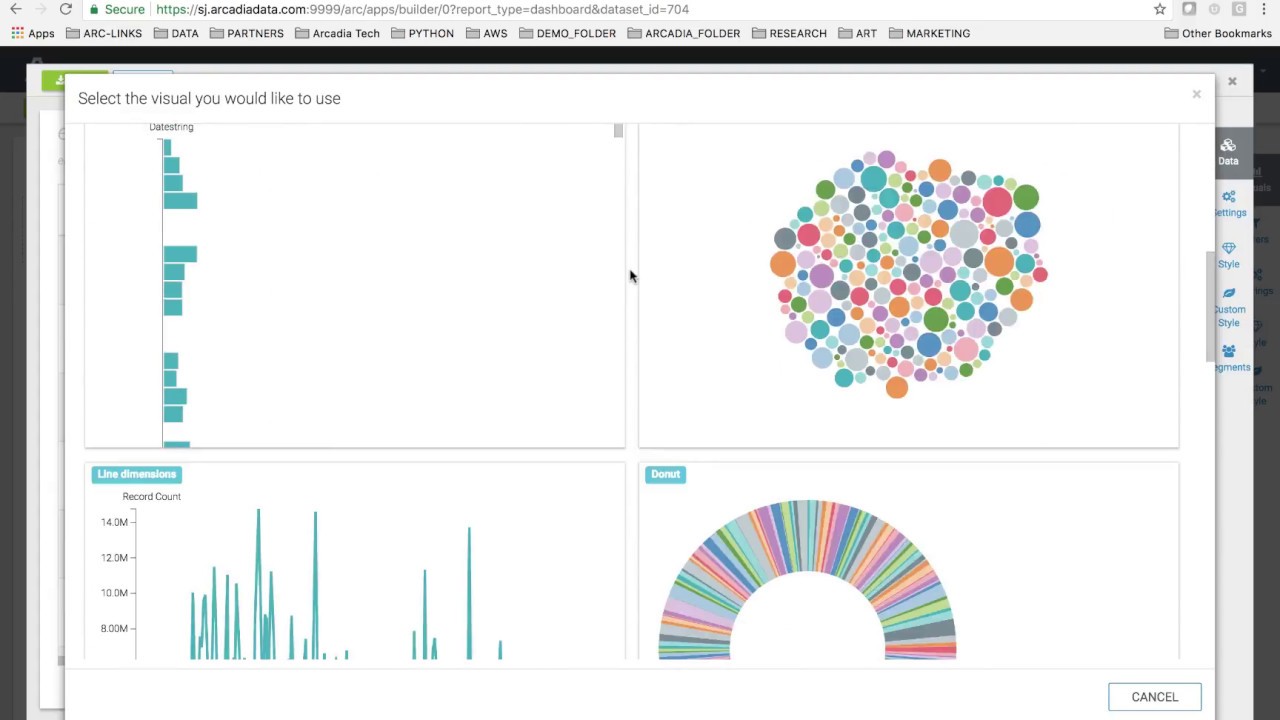Click the 'Donut' label badge
This screenshot has width=1280, height=720.
tap(665, 474)
